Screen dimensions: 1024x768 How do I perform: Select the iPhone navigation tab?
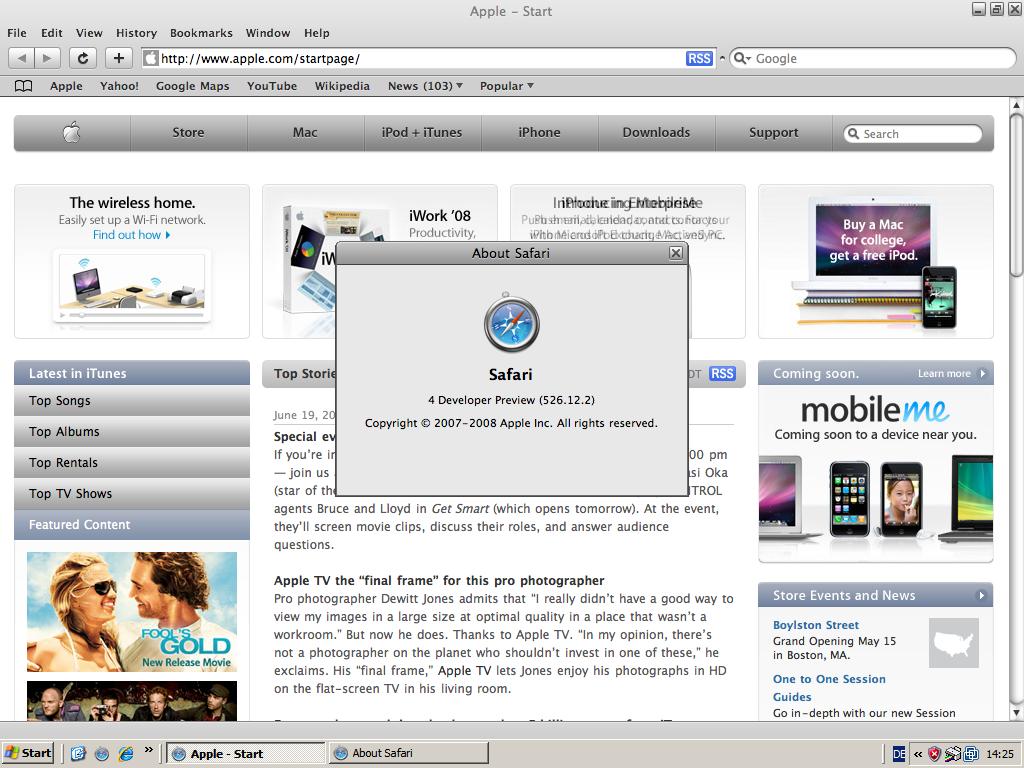[x=539, y=133]
